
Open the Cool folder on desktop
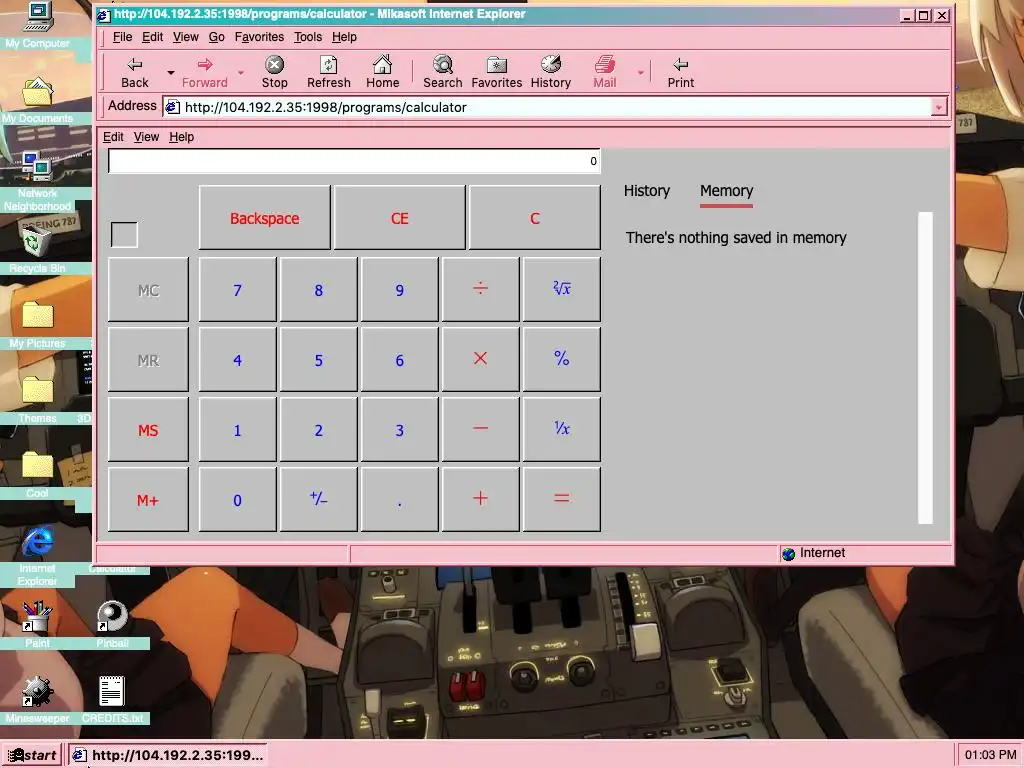click(37, 475)
